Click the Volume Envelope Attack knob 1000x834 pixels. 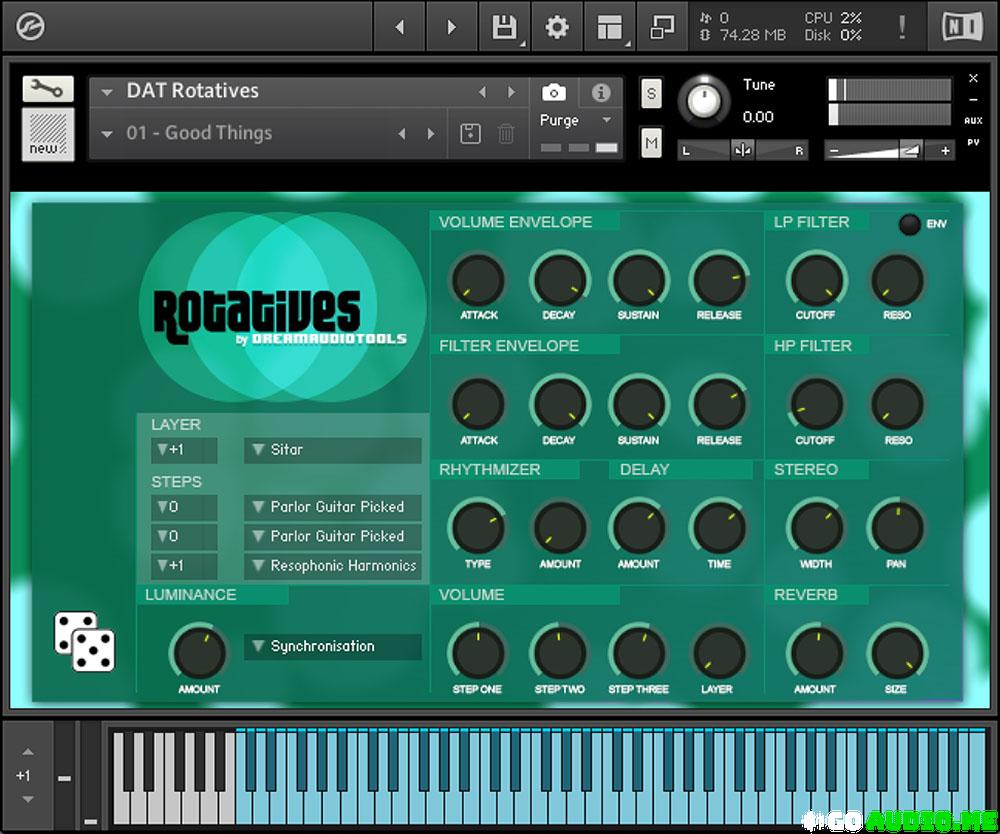[x=478, y=279]
